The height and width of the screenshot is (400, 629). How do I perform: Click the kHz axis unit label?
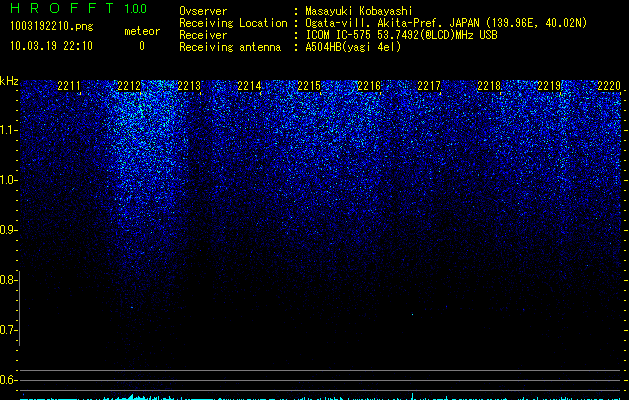(9, 81)
